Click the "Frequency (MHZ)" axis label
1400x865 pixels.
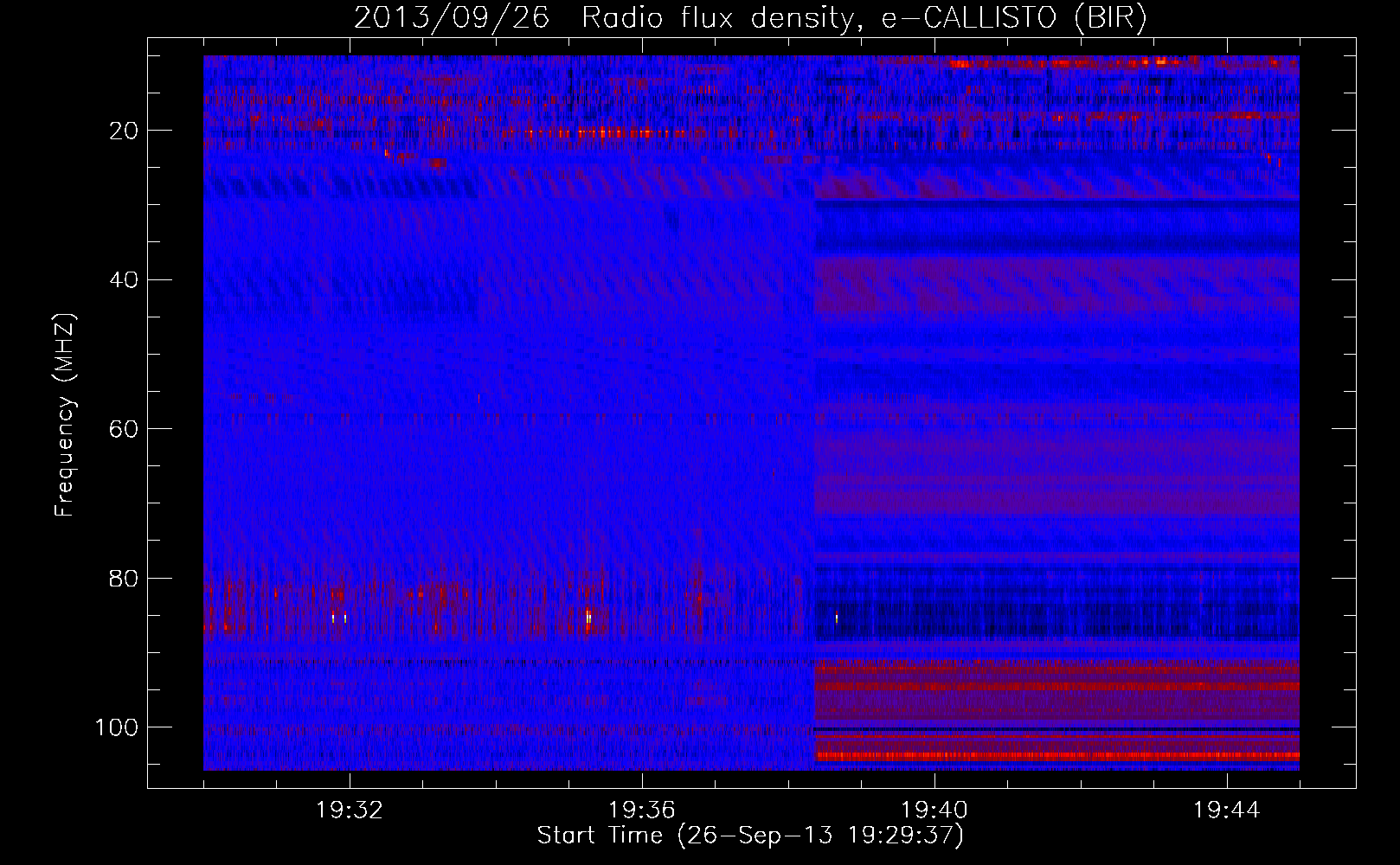(x=65, y=415)
